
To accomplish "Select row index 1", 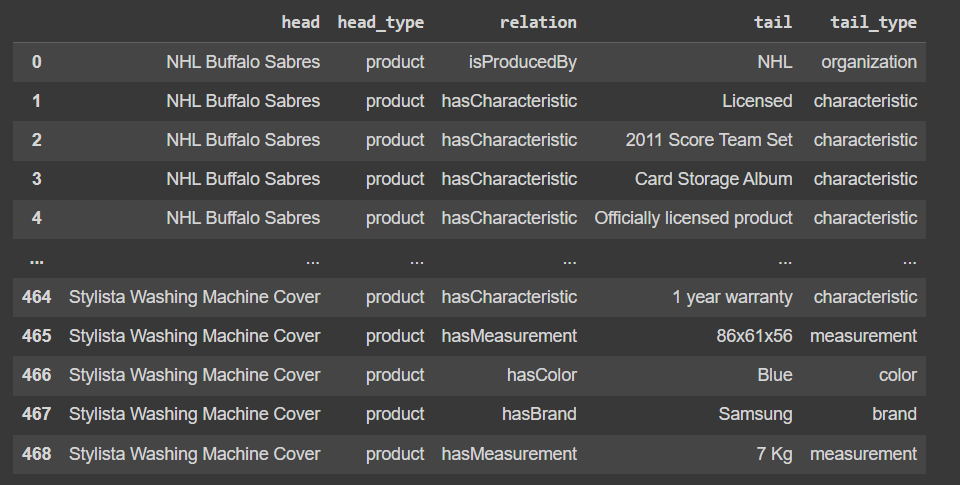I will coord(37,101).
